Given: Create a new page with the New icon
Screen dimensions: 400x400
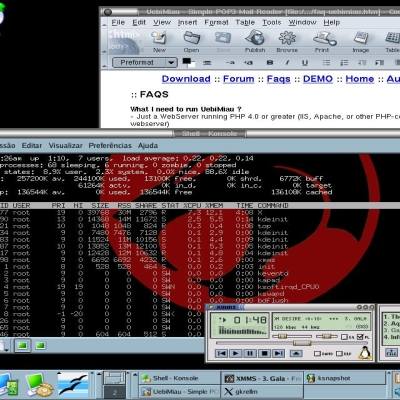Looking at the screenshot, I should tap(159, 41).
